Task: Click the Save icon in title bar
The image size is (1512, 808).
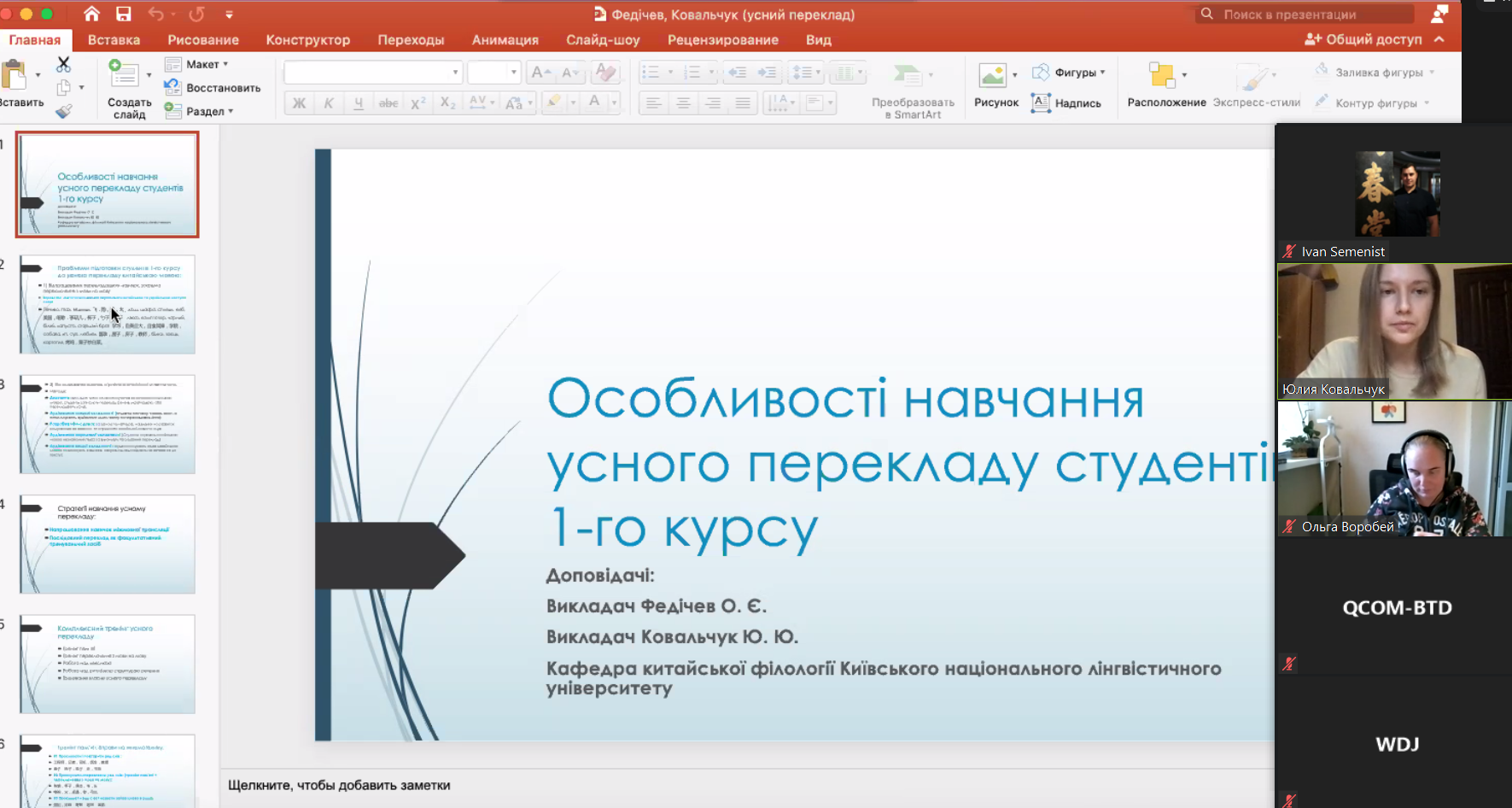Action: (124, 14)
